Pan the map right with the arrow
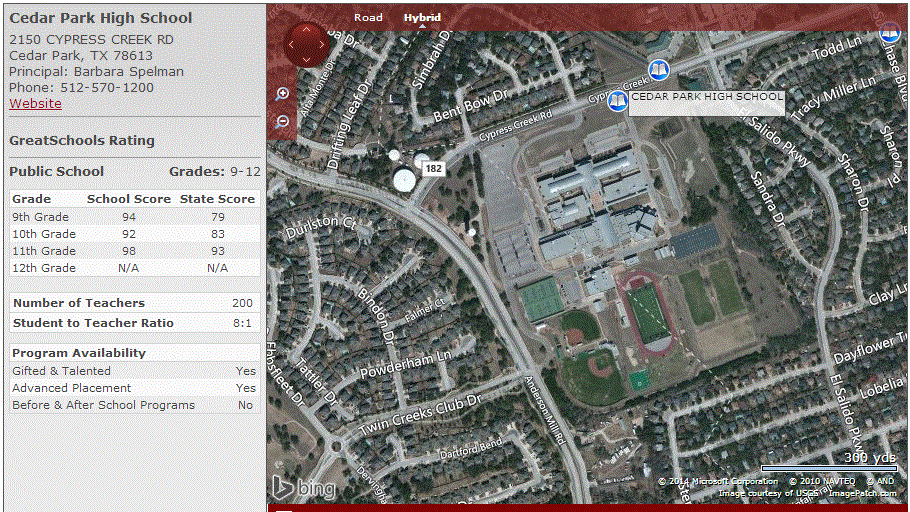The height and width of the screenshot is (512, 910). [x=322, y=45]
